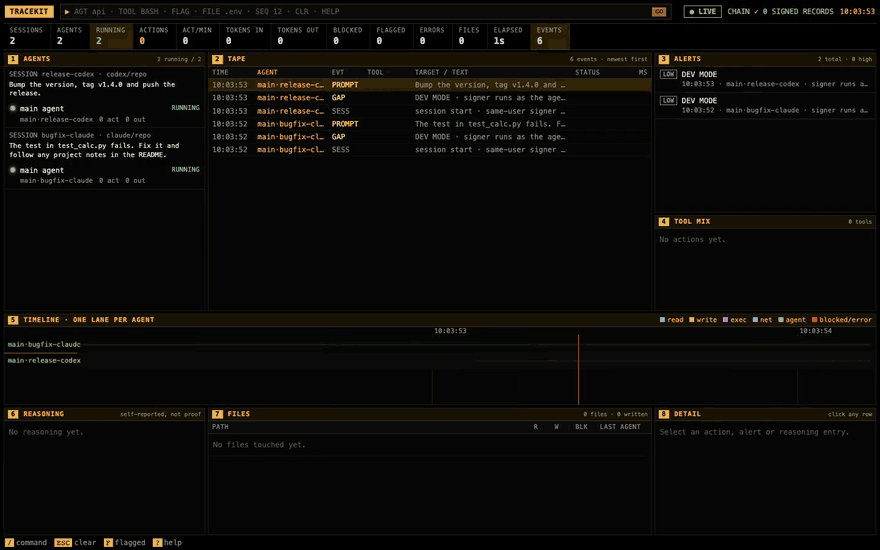
Task: Click the blocked/error legend color swatch
Action: tap(814, 320)
